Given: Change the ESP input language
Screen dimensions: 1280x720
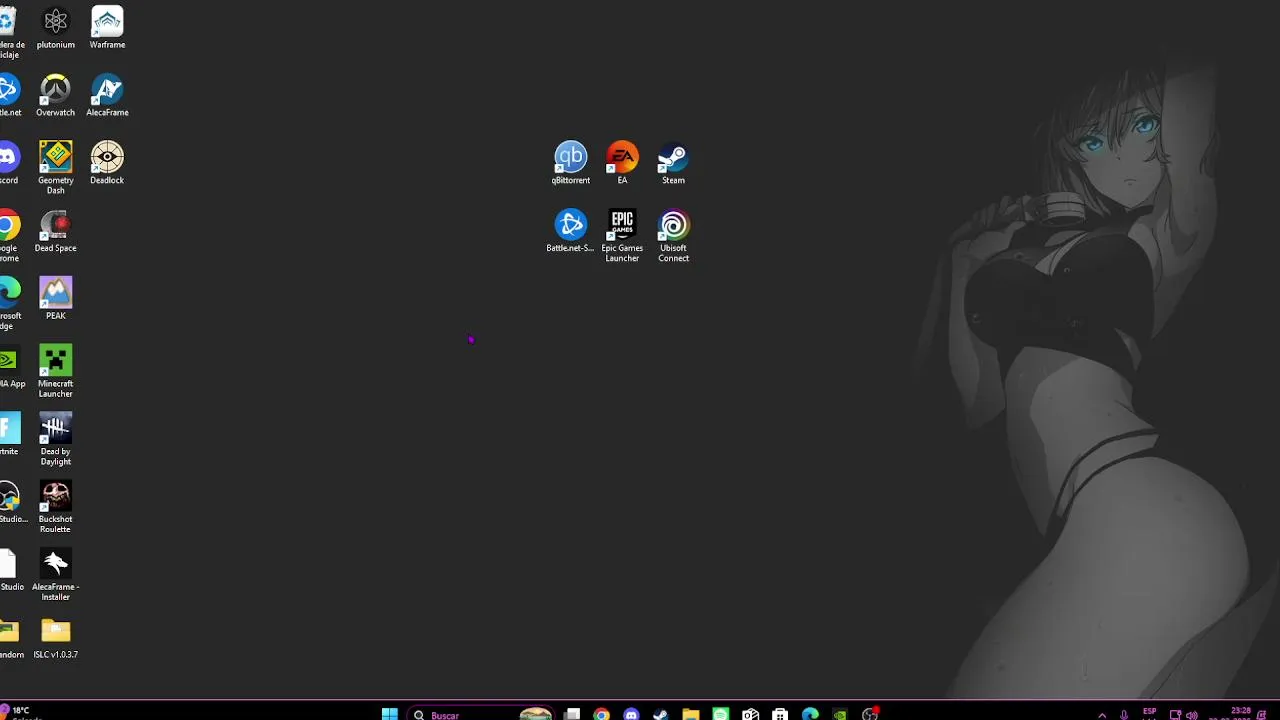Looking at the screenshot, I should pos(1150,714).
